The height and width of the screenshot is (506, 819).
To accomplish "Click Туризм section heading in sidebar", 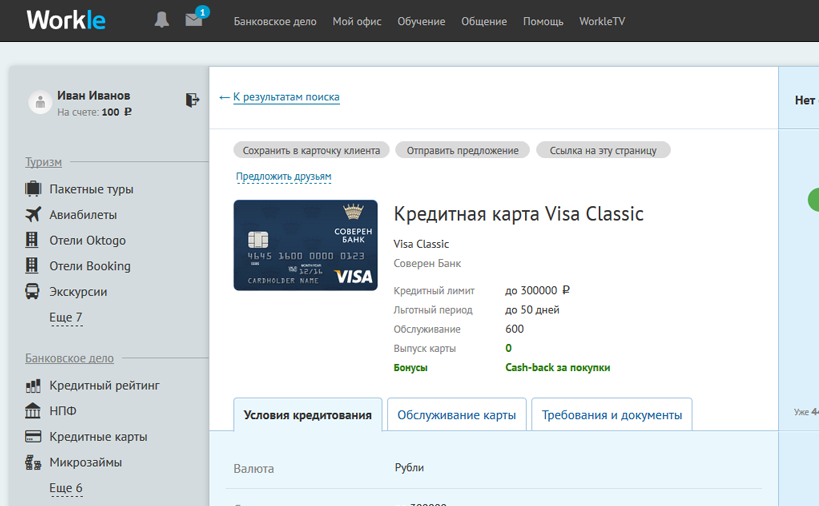I will (x=43, y=162).
